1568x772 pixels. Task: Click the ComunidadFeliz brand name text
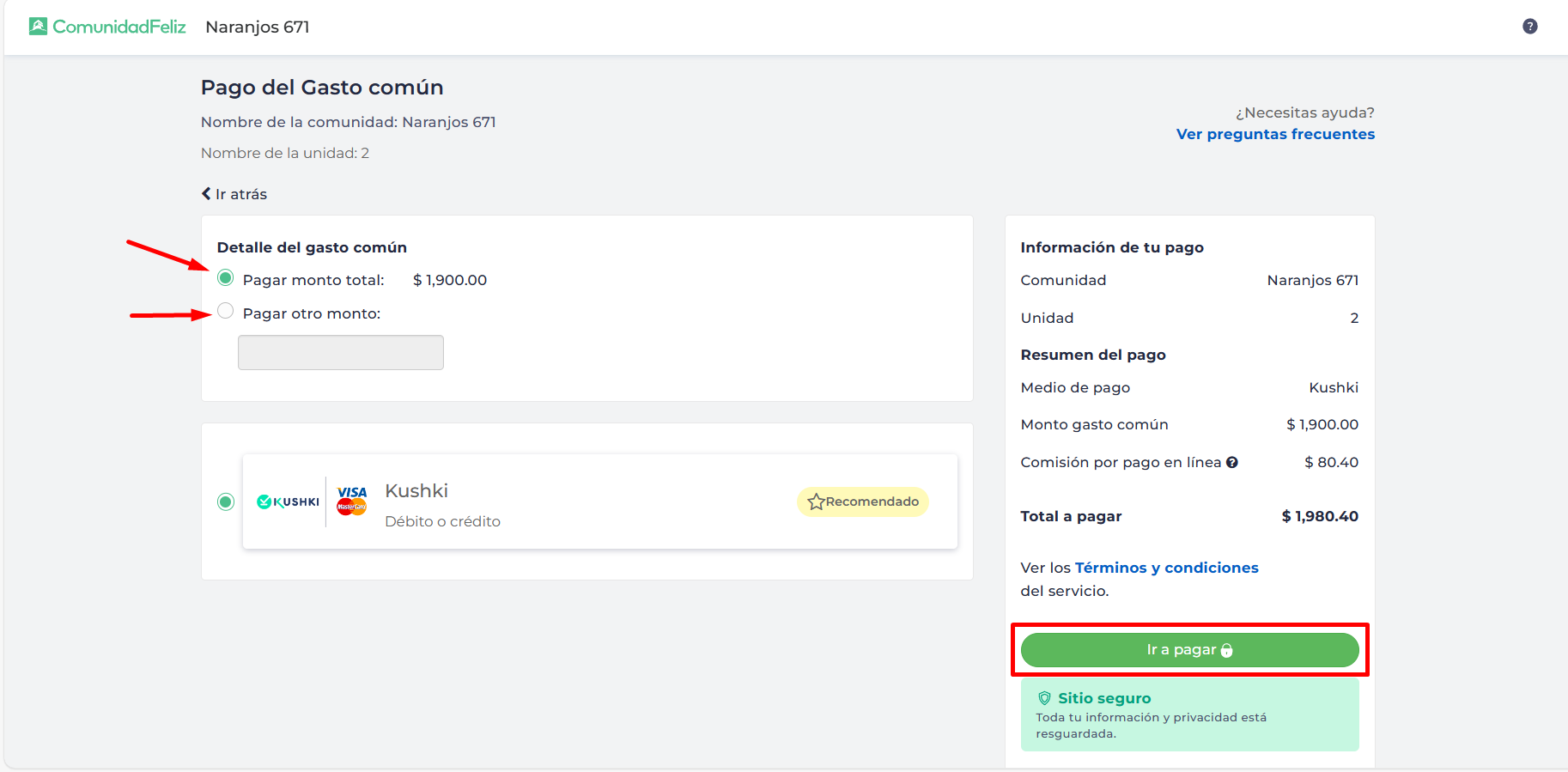pyautogui.click(x=119, y=27)
